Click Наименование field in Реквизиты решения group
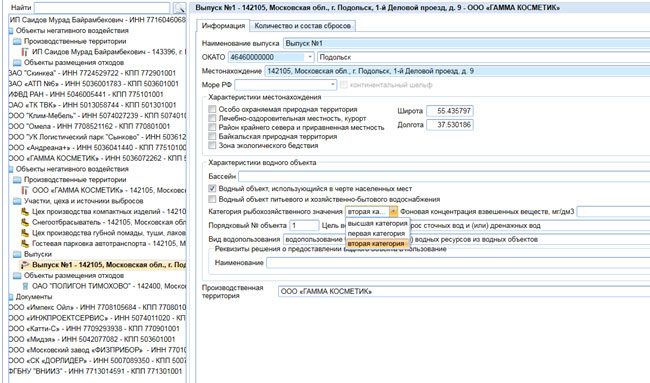Image resolution: width=650 pixels, height=383 pixels. (458, 262)
